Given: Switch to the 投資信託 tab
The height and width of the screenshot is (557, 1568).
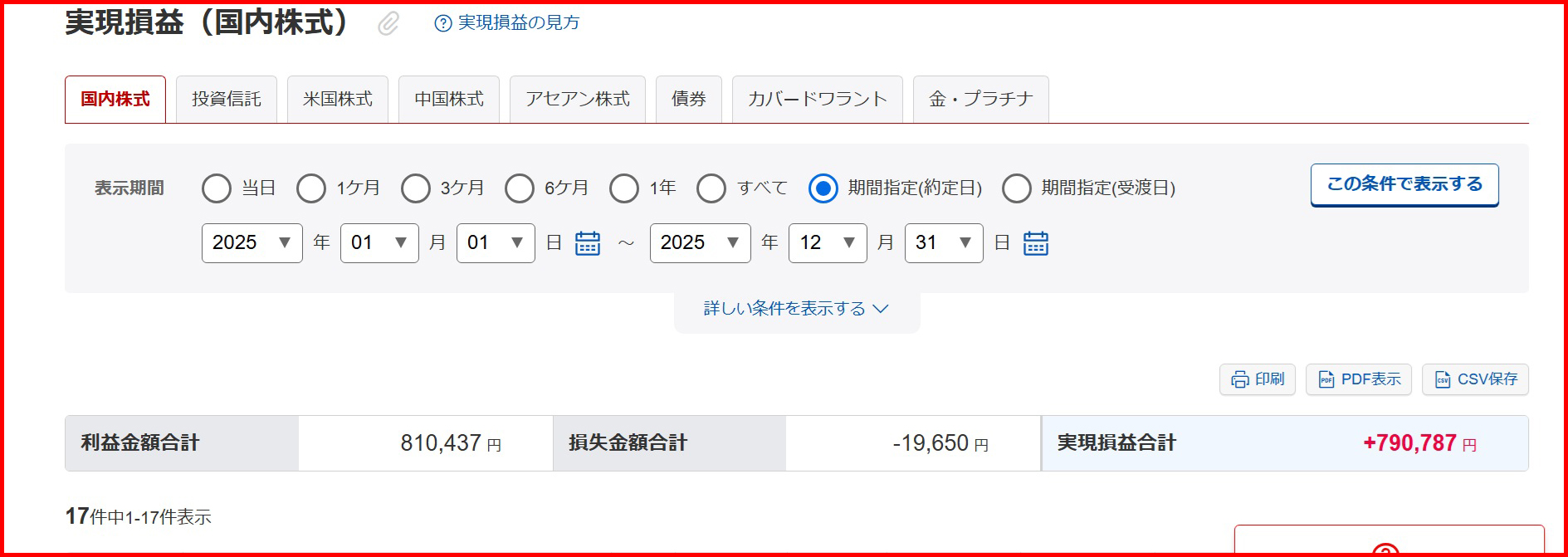Looking at the screenshot, I should click(227, 100).
